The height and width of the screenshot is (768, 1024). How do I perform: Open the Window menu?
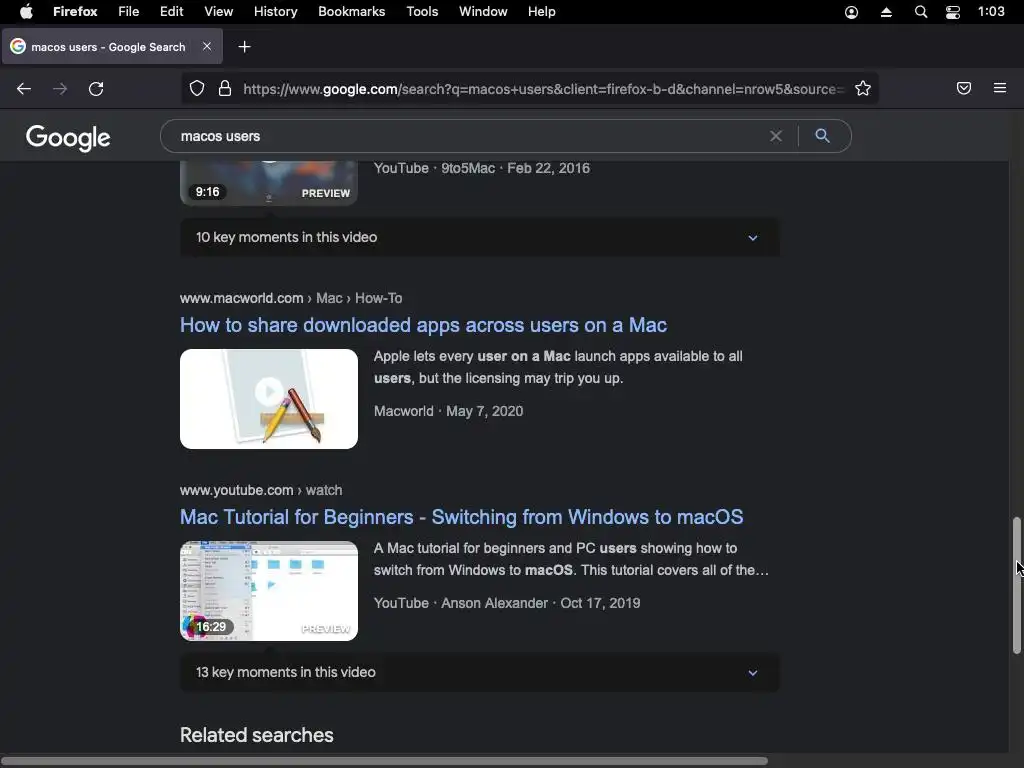coord(483,12)
